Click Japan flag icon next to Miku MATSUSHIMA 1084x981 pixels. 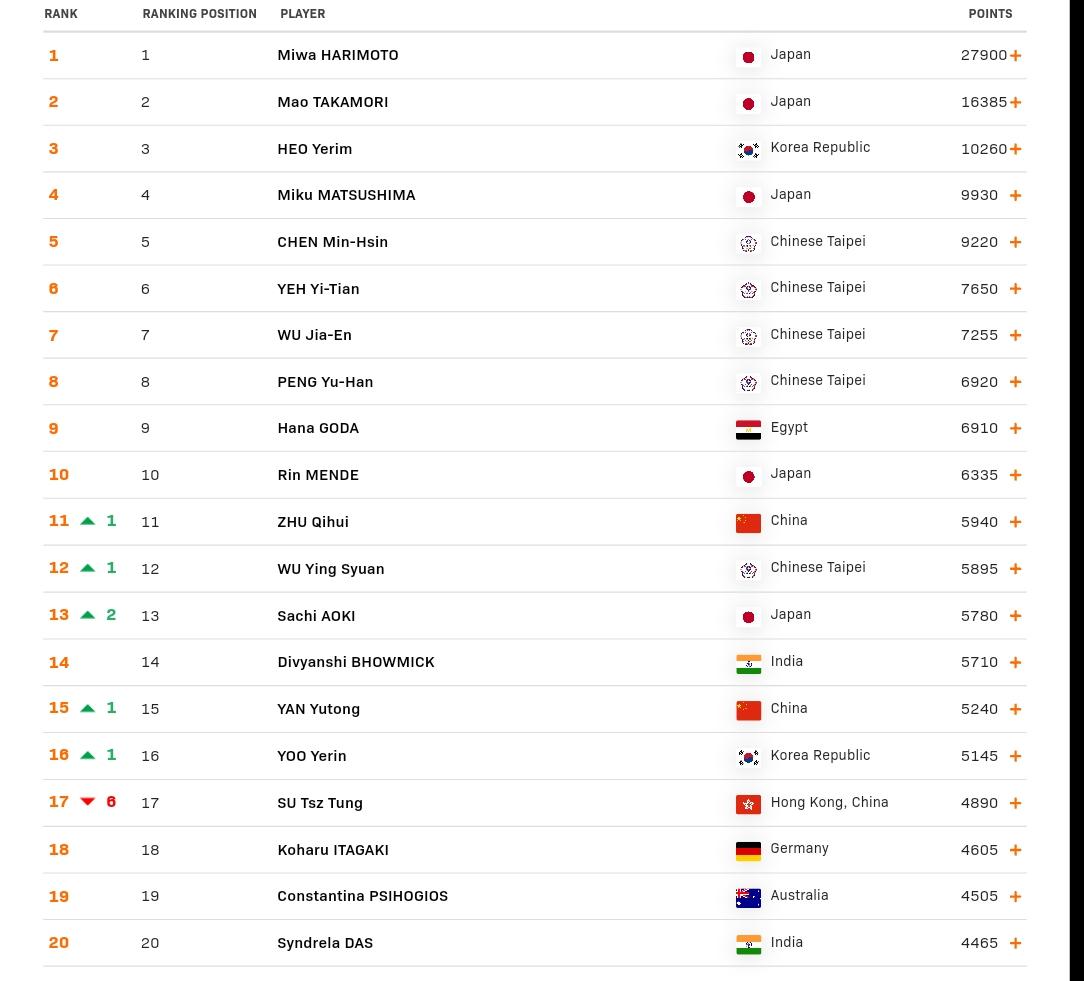pos(748,196)
